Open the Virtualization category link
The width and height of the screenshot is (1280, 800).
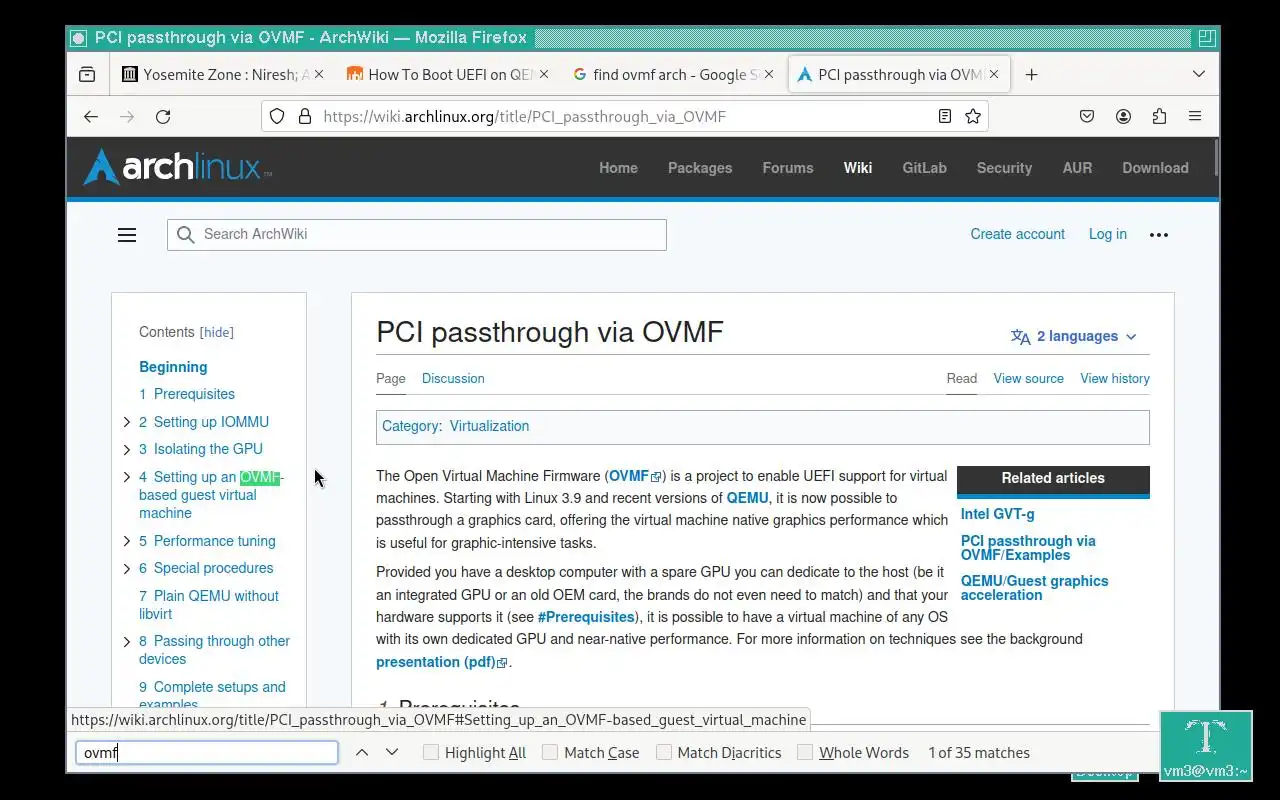click(489, 426)
